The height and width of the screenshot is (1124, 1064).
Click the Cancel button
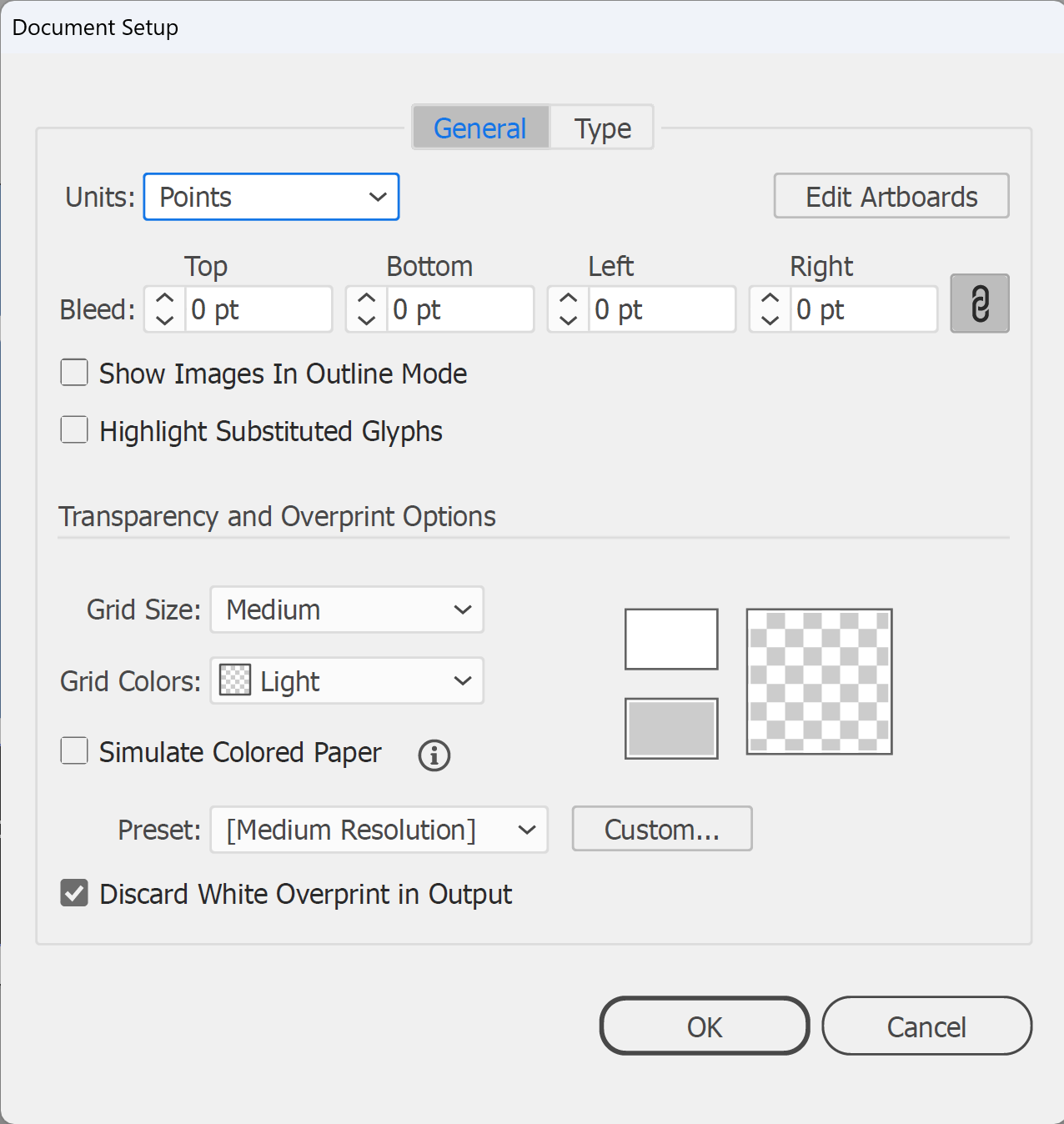[926, 1026]
